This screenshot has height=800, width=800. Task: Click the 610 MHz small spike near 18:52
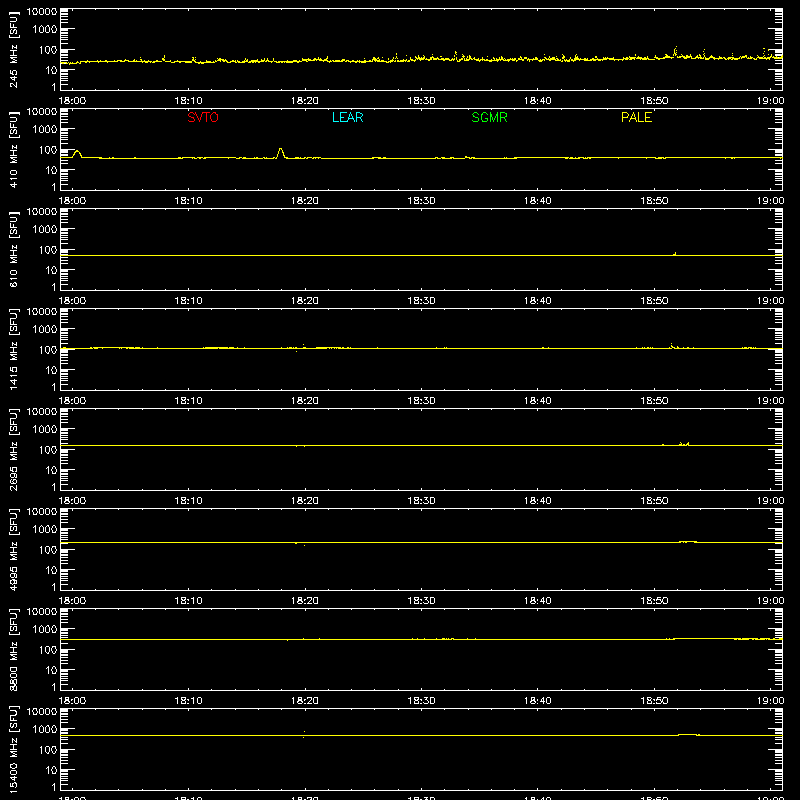675,253
